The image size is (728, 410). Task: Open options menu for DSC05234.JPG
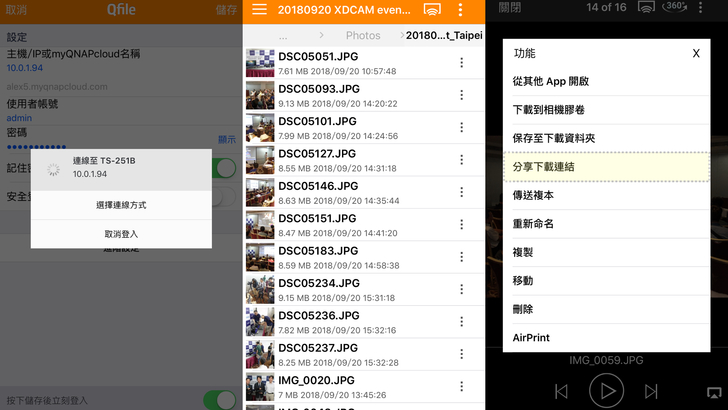(x=461, y=289)
